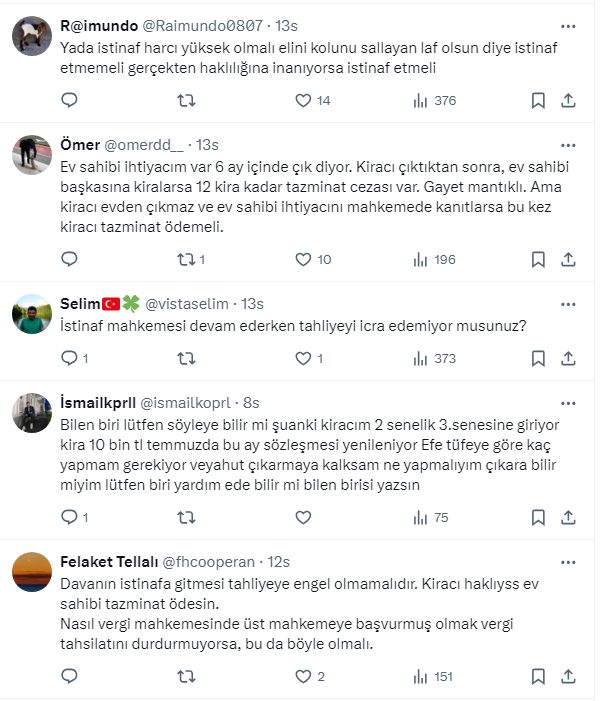Image resolution: width=605 pixels, height=701 pixels.
Task: Share R@imundo's tweet
Action: [x=568, y=100]
